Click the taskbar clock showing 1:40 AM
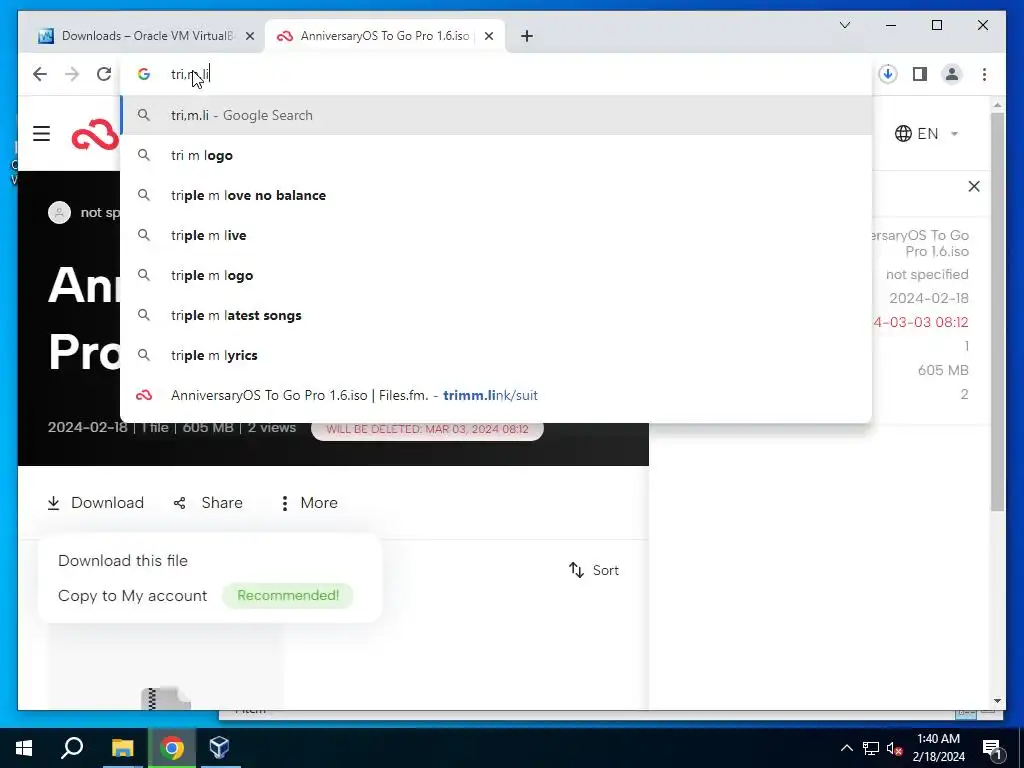 pos(938,748)
